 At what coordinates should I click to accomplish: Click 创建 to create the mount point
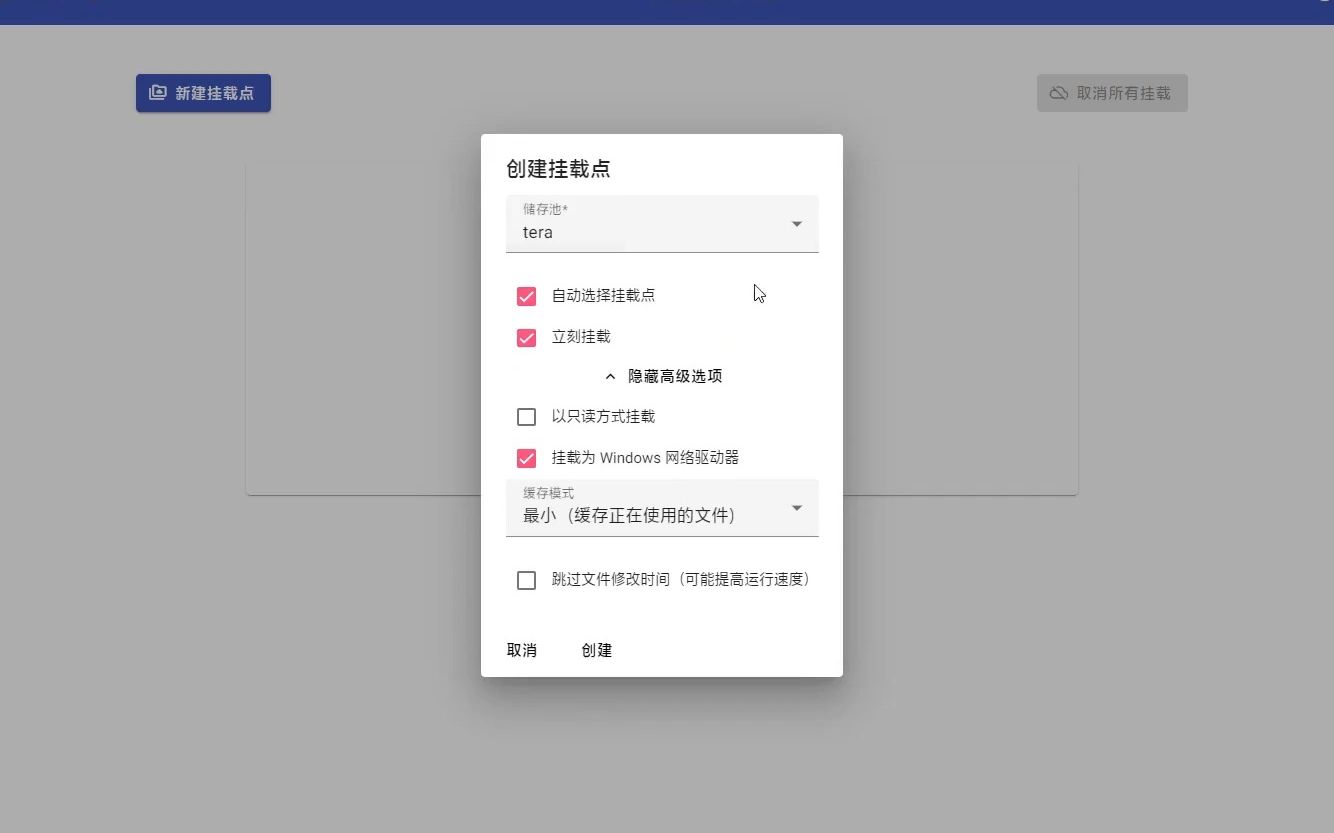597,650
